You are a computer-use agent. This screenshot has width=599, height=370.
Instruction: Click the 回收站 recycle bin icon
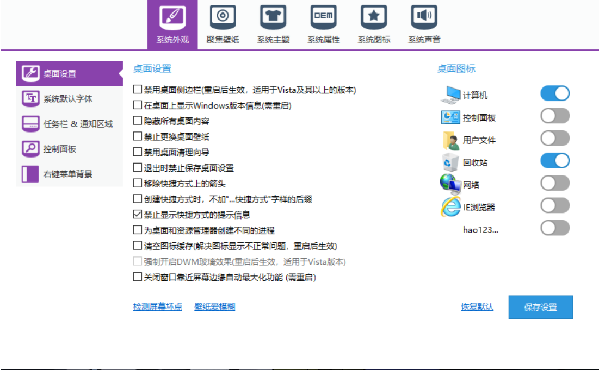(x=450, y=162)
